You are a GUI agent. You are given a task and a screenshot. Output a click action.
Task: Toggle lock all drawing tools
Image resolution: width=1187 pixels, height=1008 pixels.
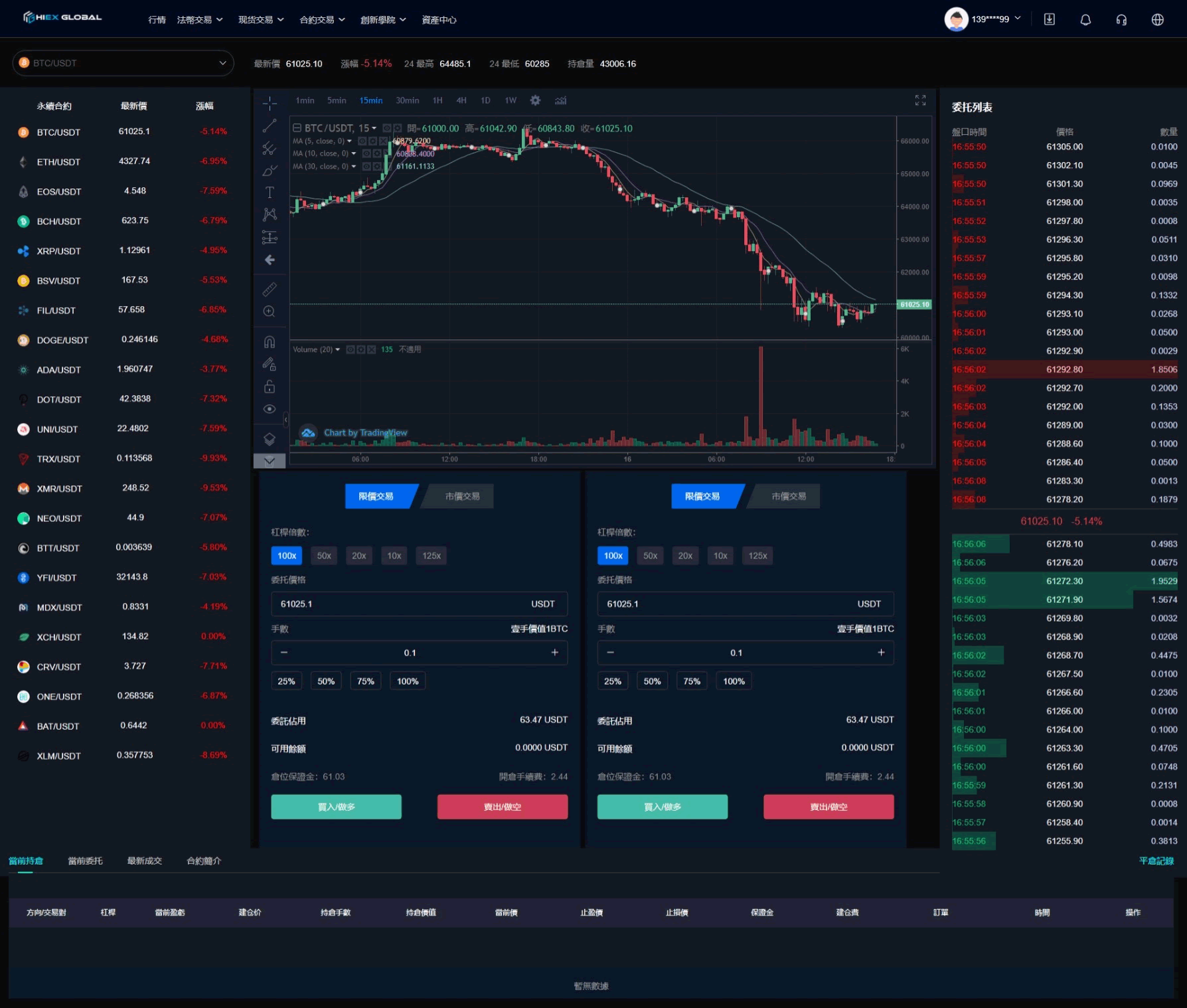click(270, 386)
